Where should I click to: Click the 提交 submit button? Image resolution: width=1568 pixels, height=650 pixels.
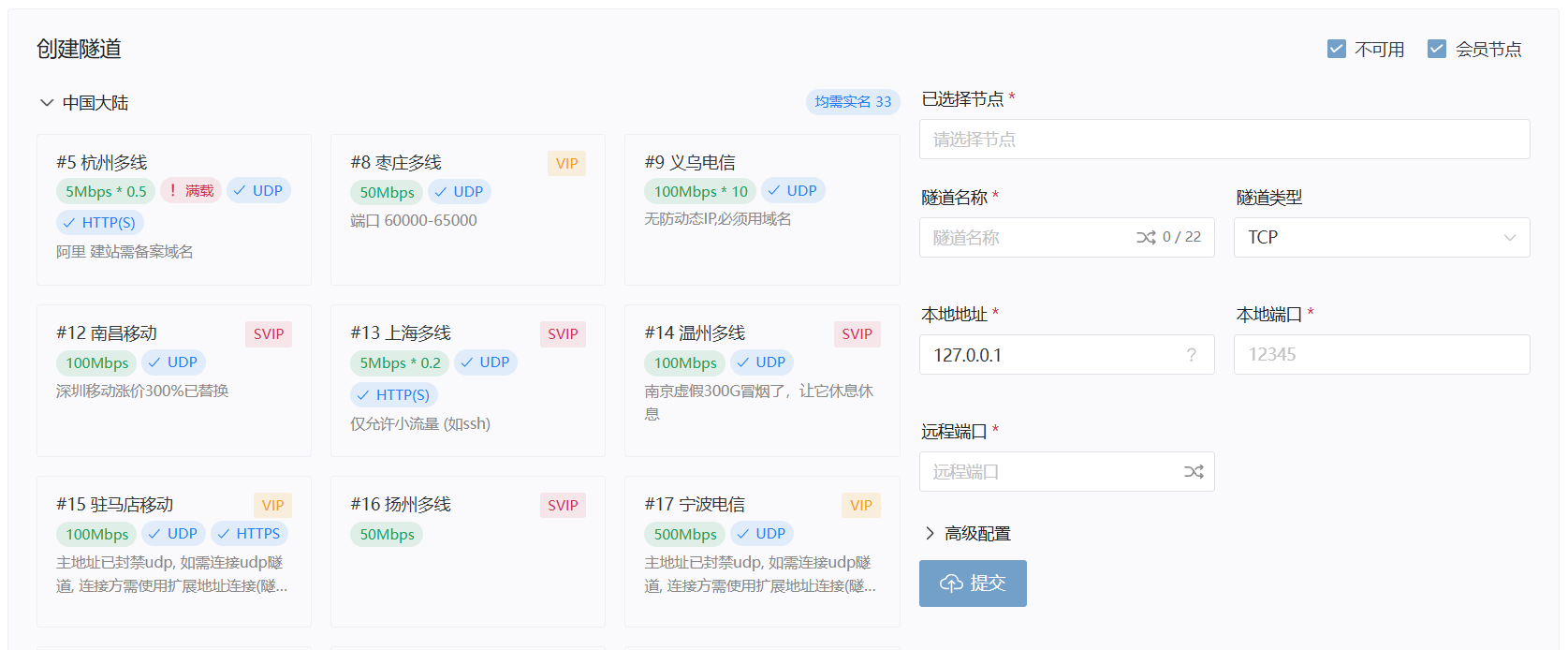[x=973, y=584]
